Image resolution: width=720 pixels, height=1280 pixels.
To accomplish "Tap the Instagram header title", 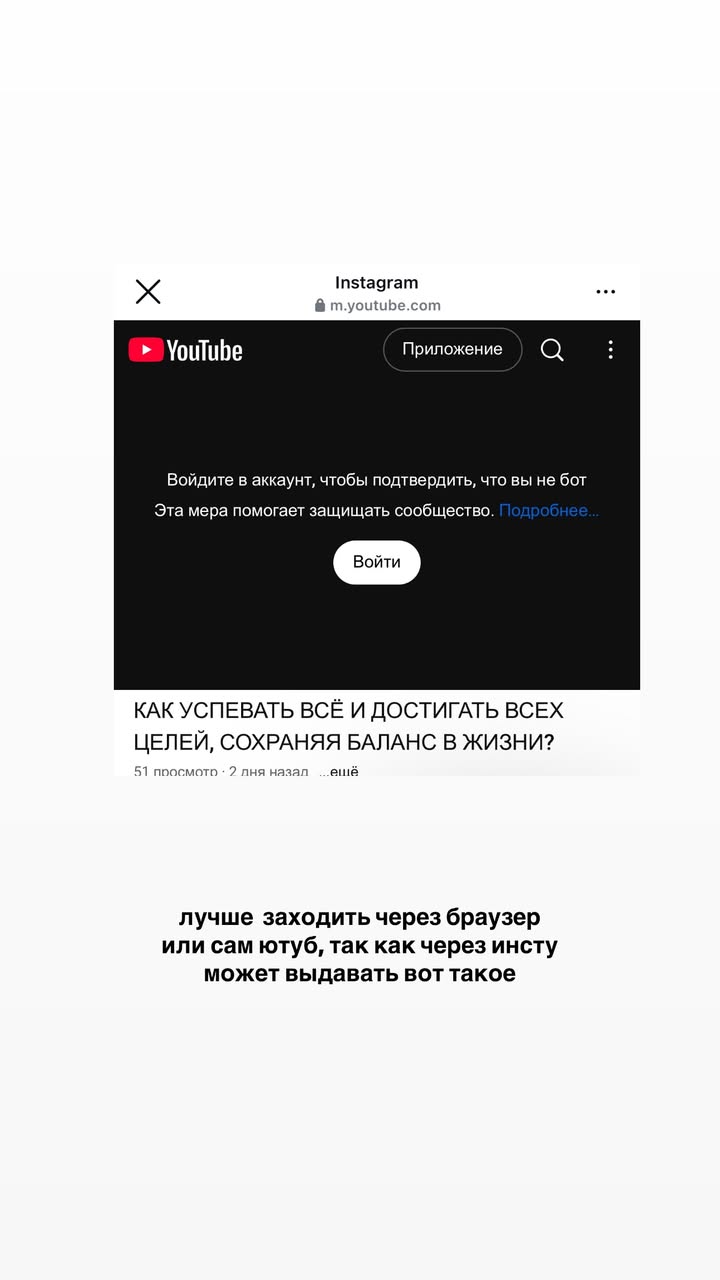I will (x=377, y=283).
